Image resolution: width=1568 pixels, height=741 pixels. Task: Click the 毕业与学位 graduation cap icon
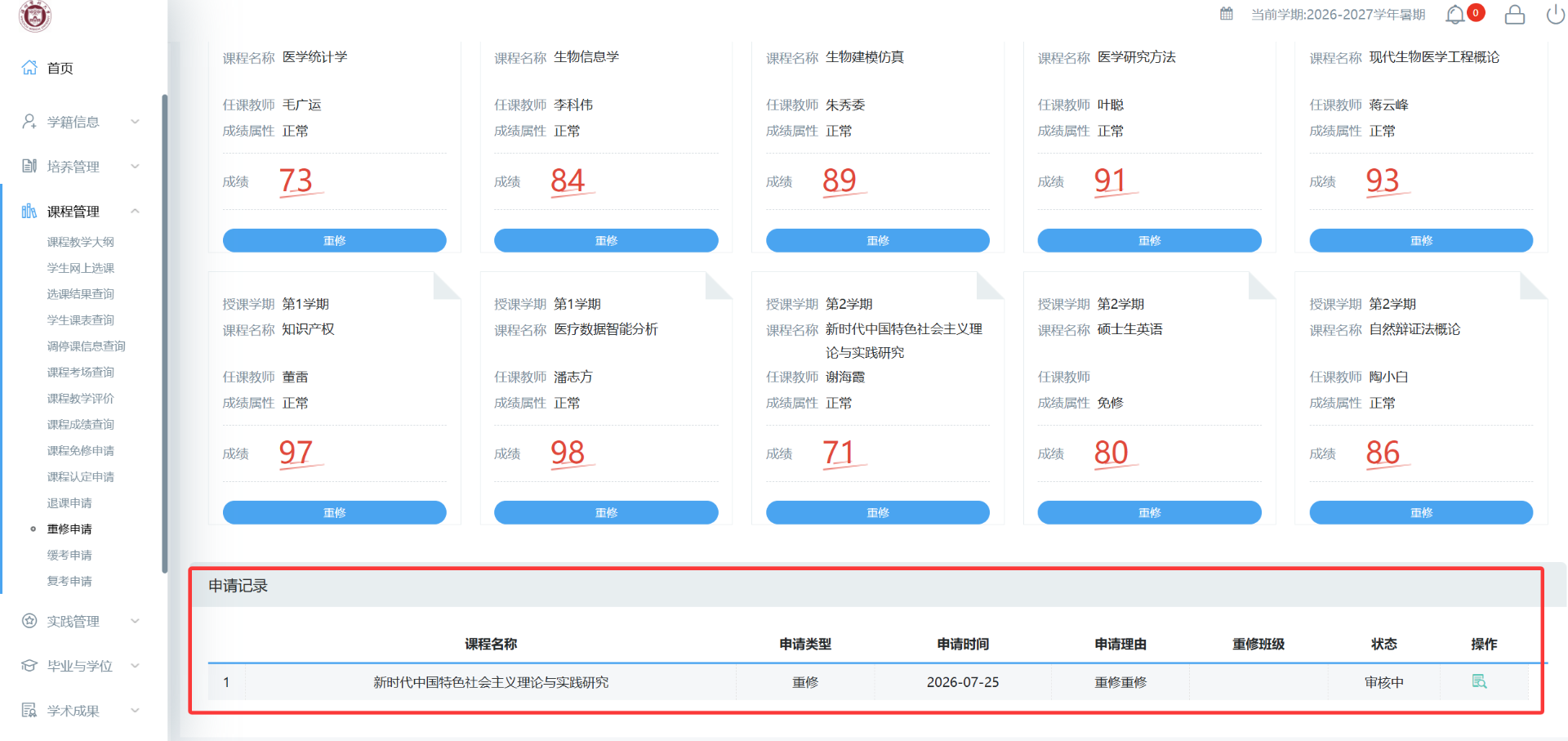29,666
